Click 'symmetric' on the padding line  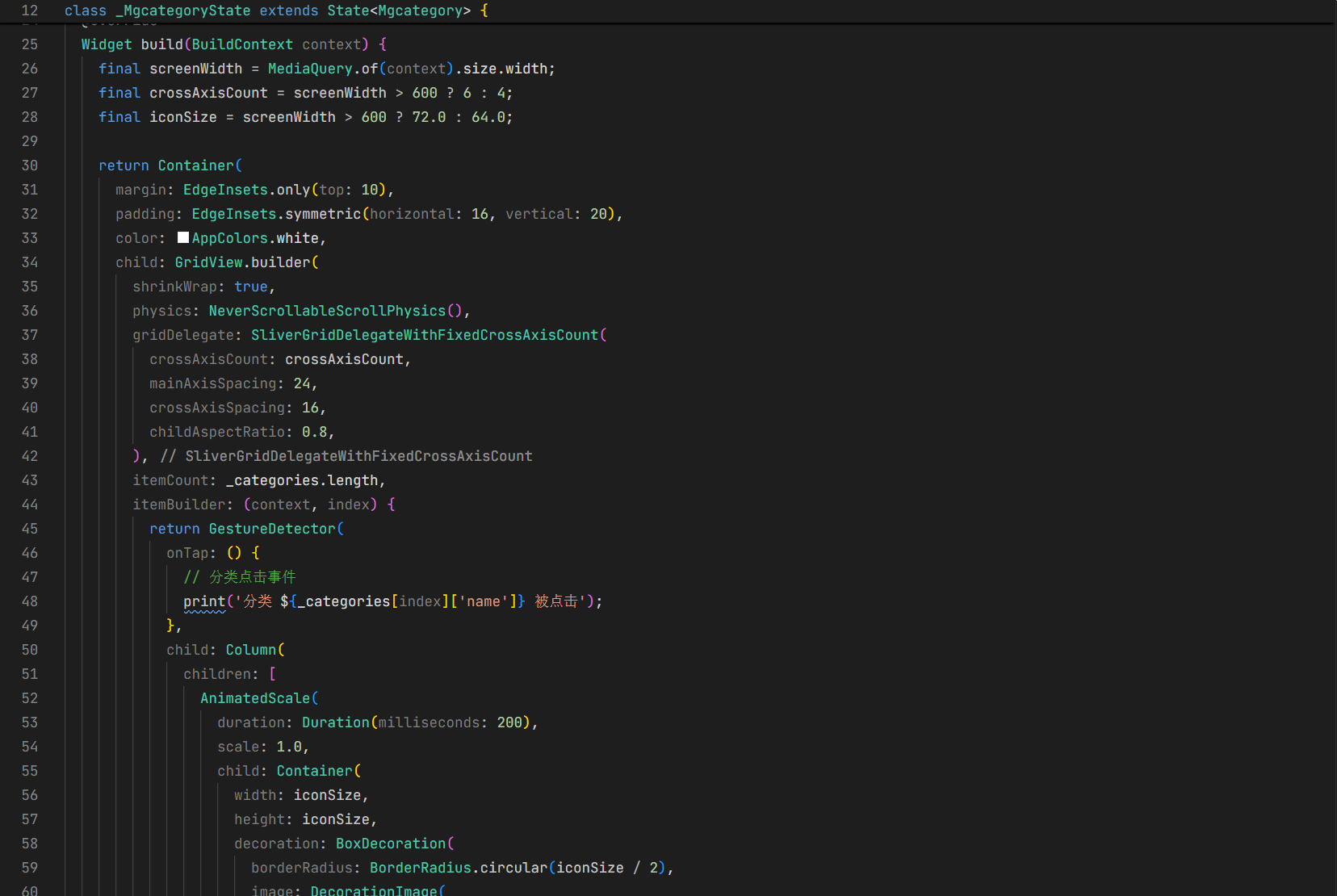click(x=323, y=214)
